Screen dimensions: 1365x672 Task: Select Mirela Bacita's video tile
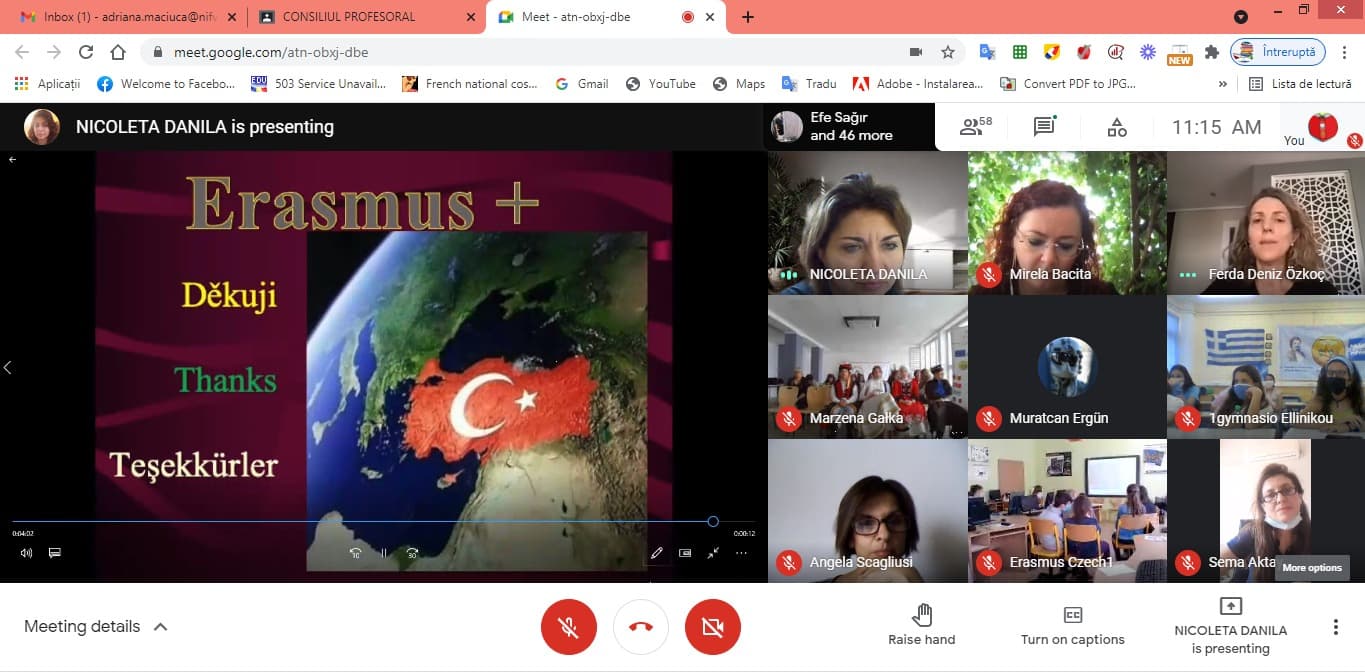click(x=1067, y=223)
